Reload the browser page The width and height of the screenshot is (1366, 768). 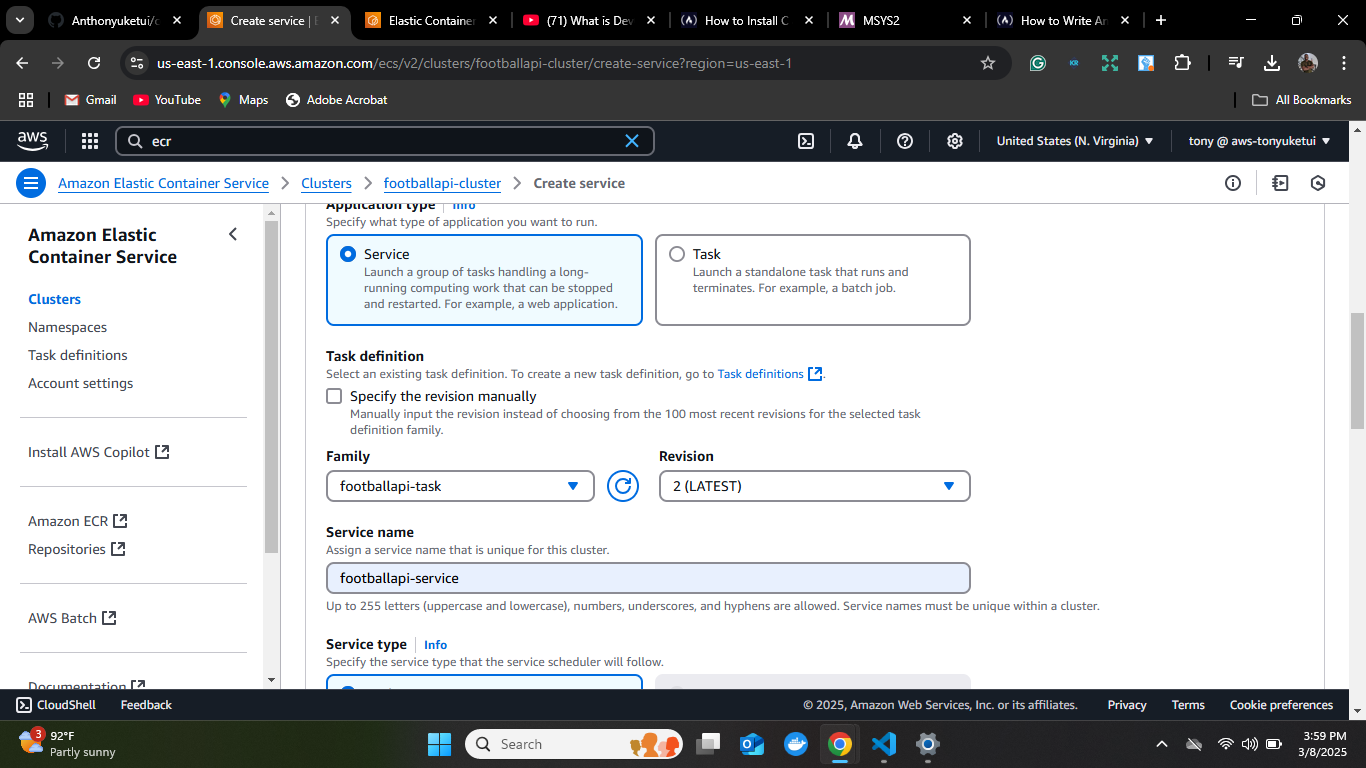[x=94, y=63]
